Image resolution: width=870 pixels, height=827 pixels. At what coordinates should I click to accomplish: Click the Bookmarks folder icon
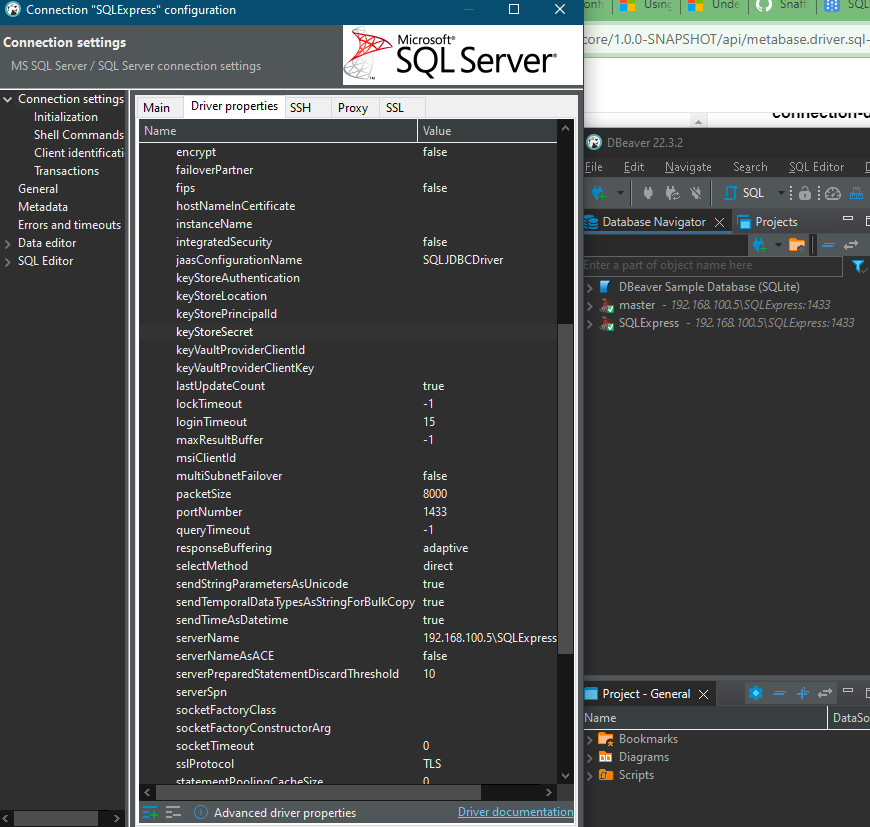point(605,739)
